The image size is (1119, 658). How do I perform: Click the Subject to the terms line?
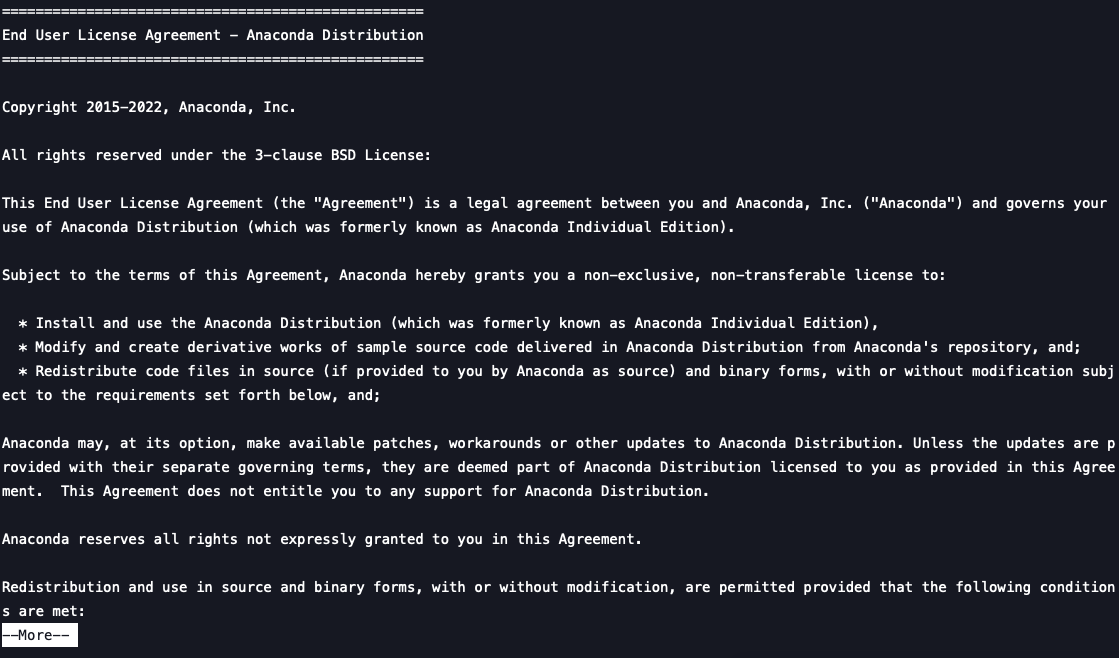[x=473, y=275]
